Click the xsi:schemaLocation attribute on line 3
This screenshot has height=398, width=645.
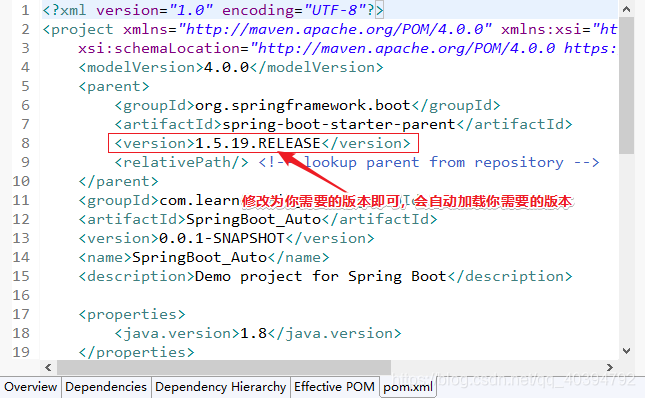348,49
